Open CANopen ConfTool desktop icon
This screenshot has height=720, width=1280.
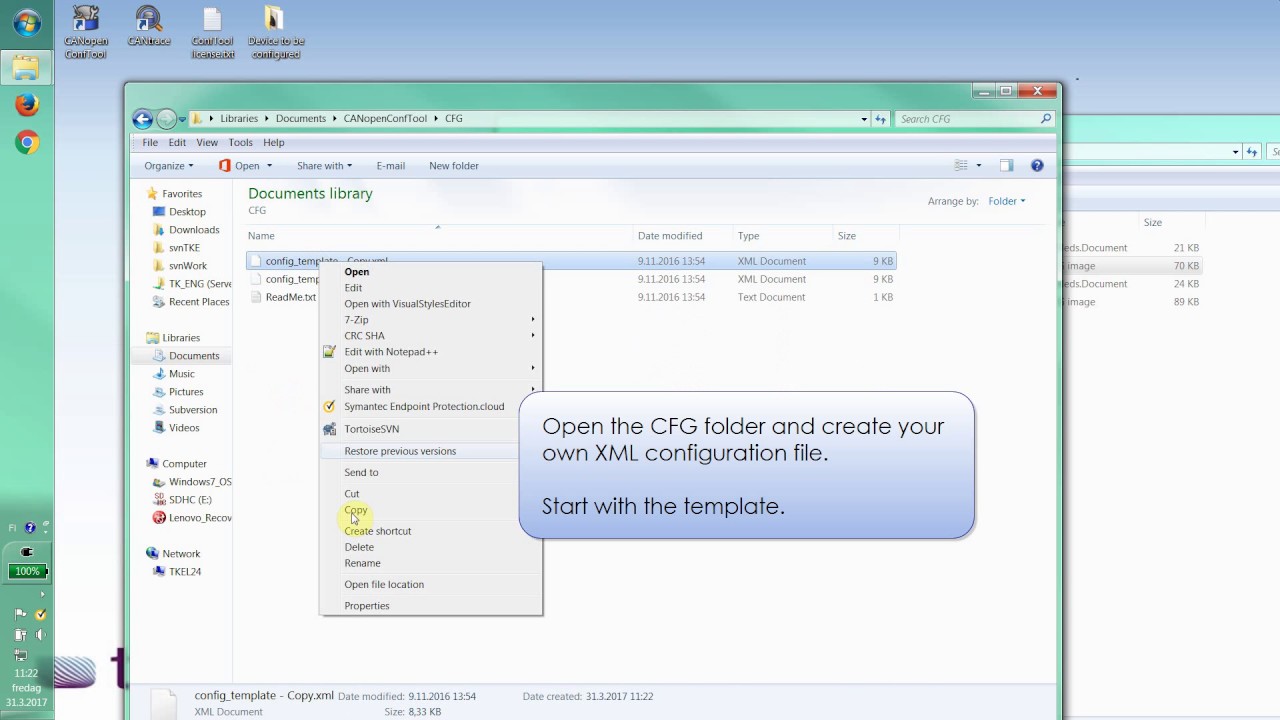pos(86,32)
